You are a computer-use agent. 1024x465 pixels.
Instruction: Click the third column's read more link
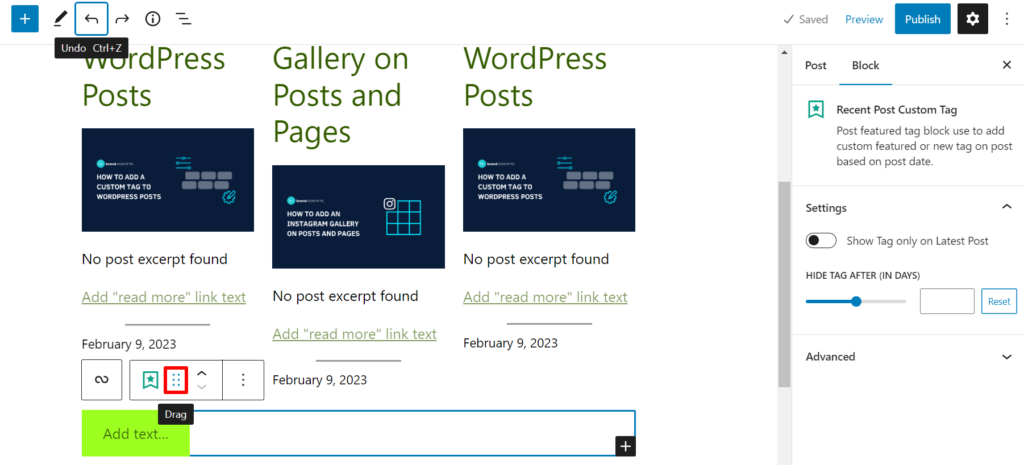[x=545, y=297]
